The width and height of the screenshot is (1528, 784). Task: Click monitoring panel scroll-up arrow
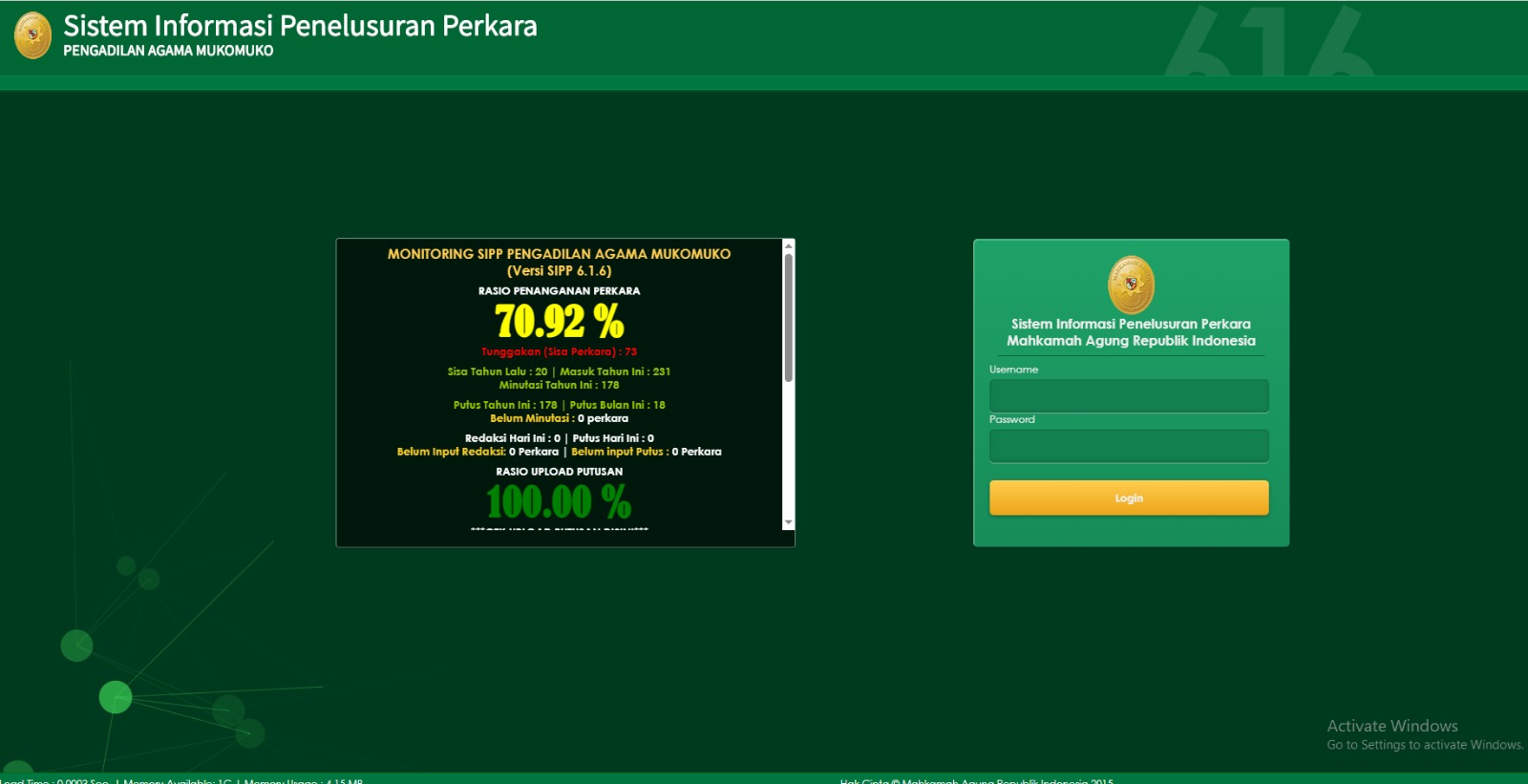pyautogui.click(x=788, y=245)
